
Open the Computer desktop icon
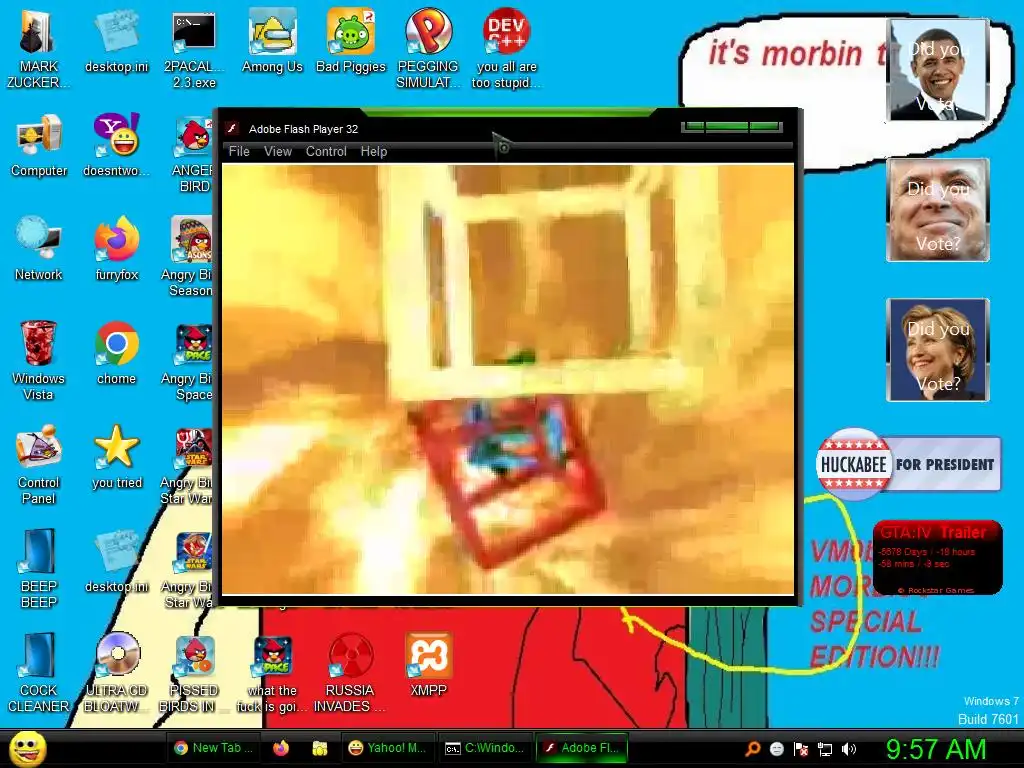(39, 146)
